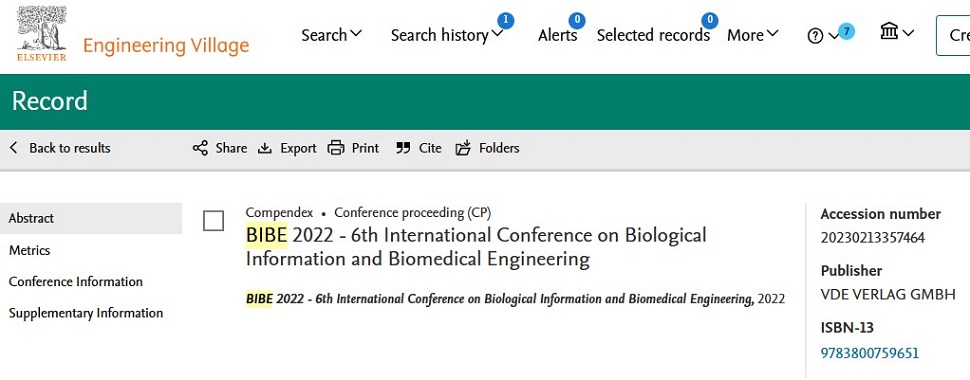970x380 pixels.
Task: View Selected records
Action: click(653, 35)
